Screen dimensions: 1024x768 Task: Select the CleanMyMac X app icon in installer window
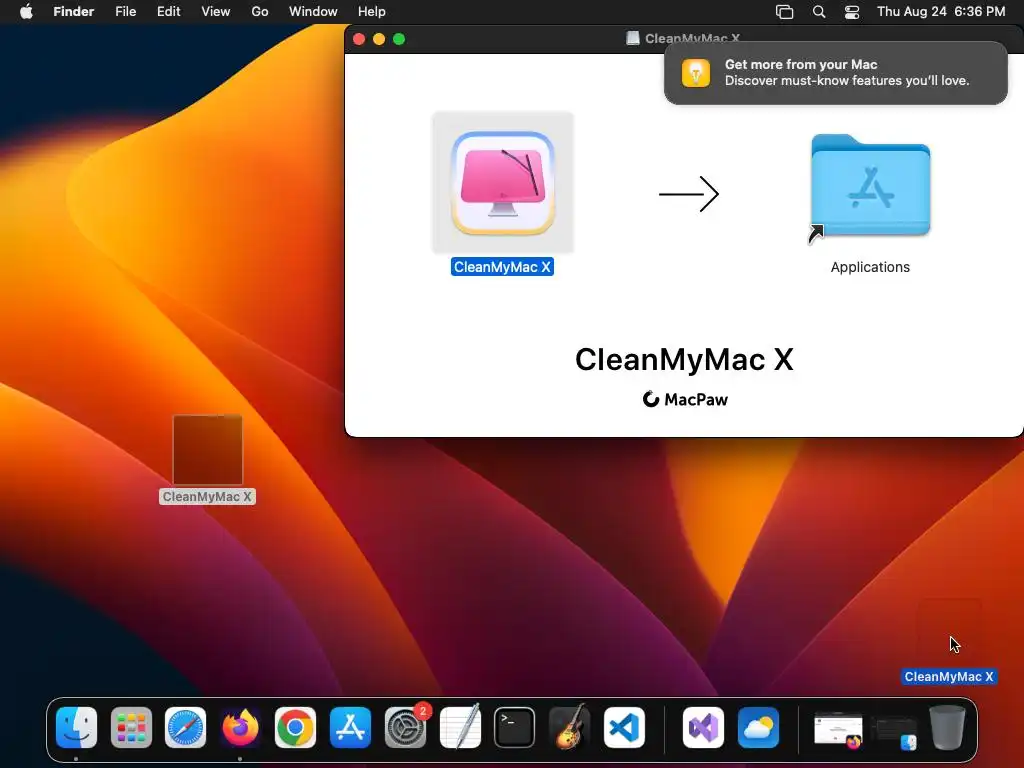[503, 183]
